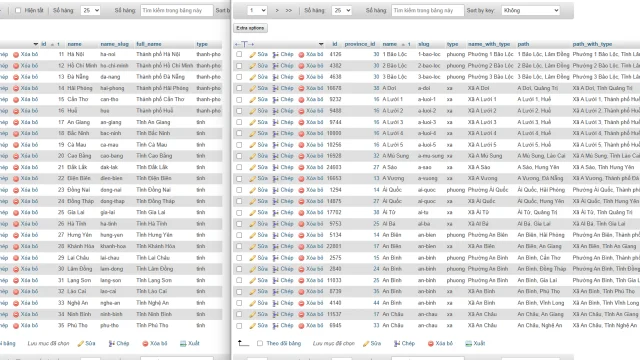Tick checkbox for A Lưới 3 row

pos(239,122)
